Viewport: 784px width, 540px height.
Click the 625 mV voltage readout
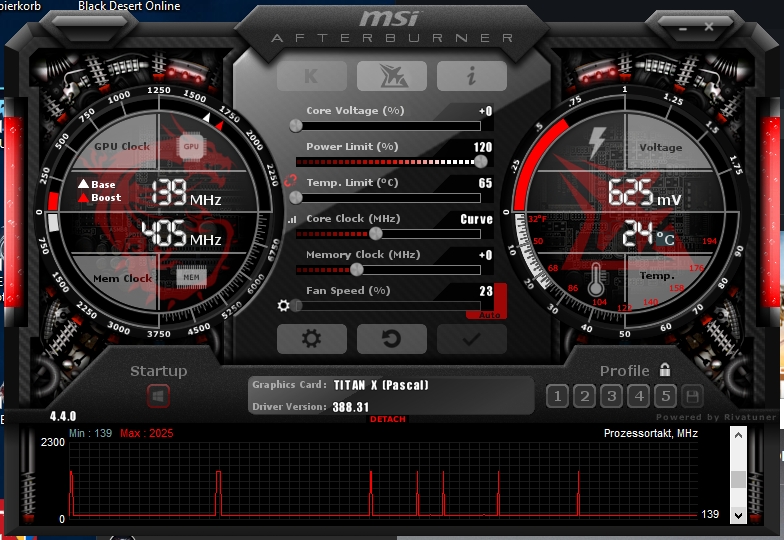(x=644, y=192)
